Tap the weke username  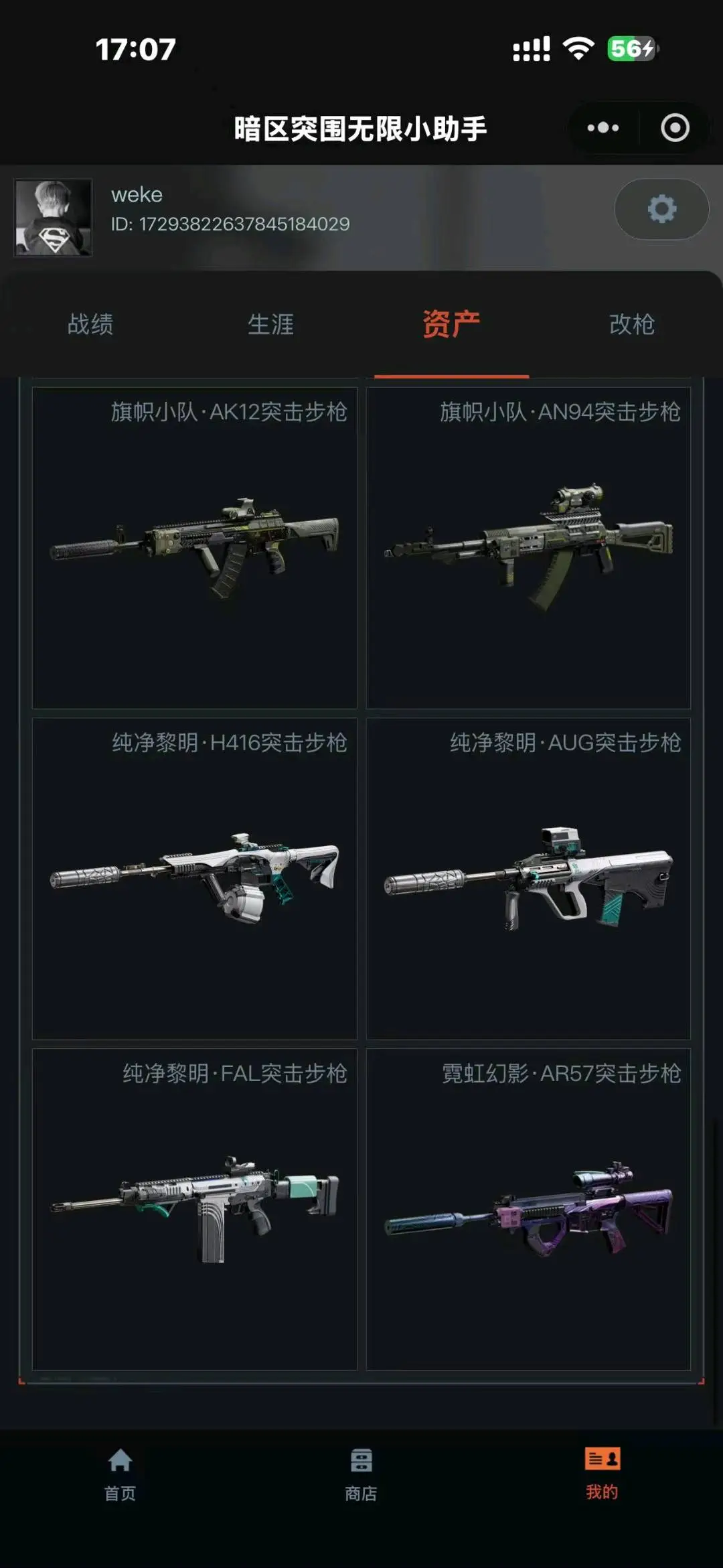coord(137,194)
